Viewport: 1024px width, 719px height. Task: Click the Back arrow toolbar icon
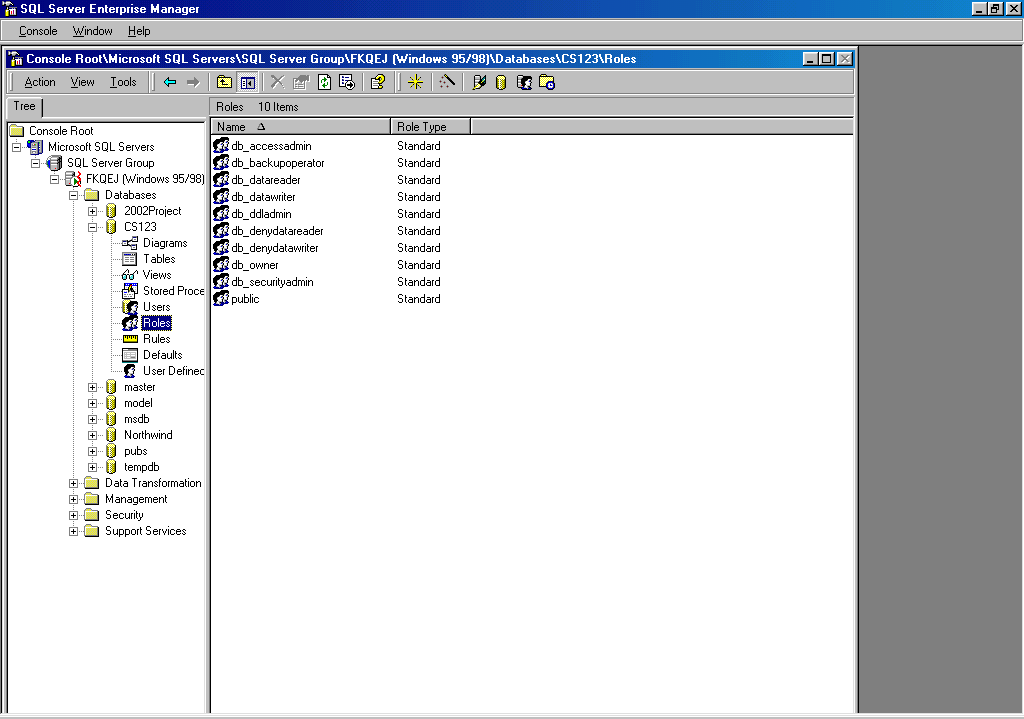pyautogui.click(x=170, y=82)
